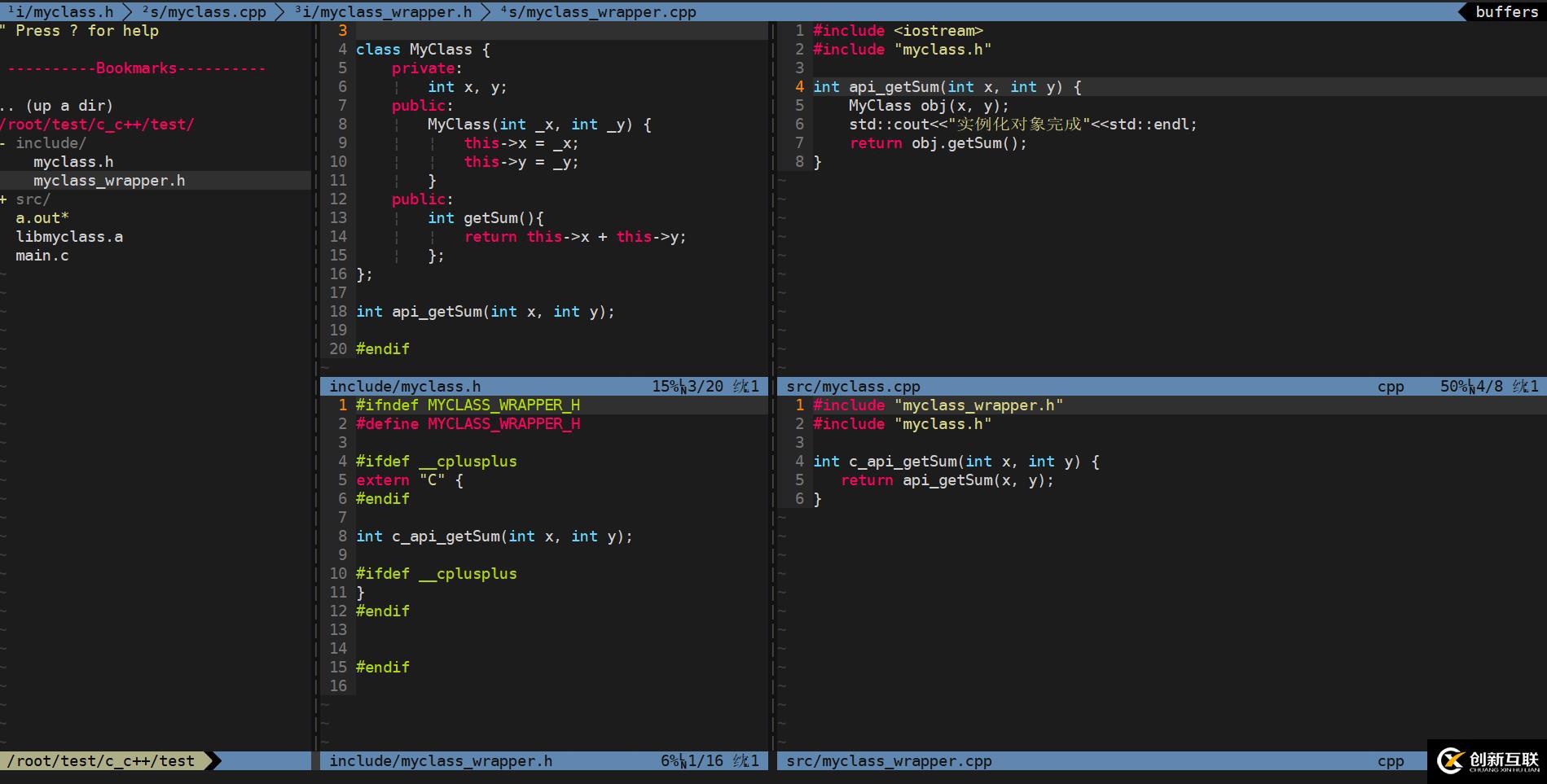The image size is (1547, 784).
Task: Click the 创新互联 watermark logo icon
Action: [x=1450, y=761]
